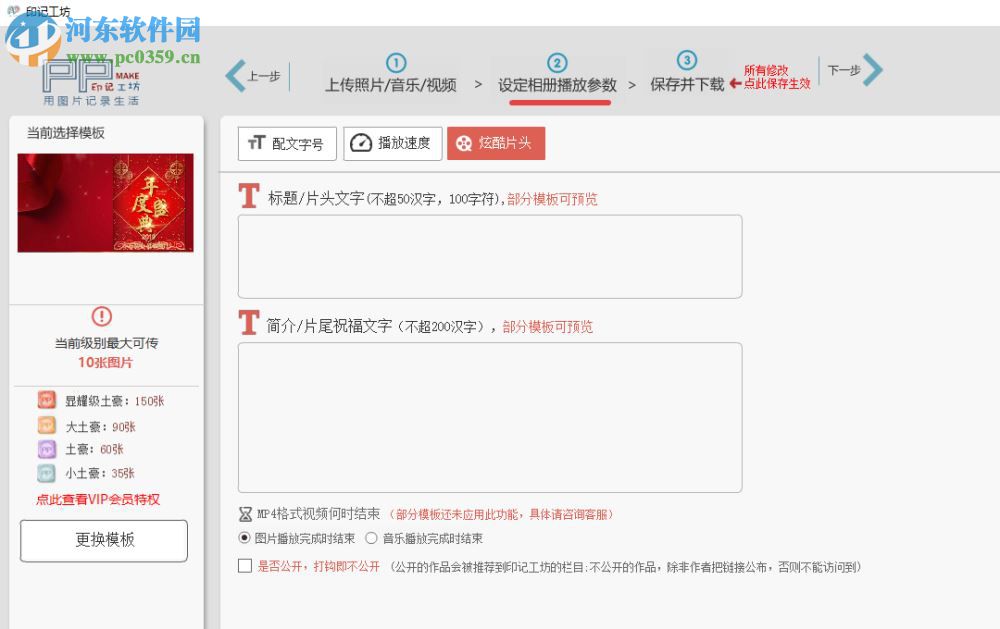1000x629 pixels.
Task: Select the 炫酷片头 cool intro tool
Action: pos(496,143)
